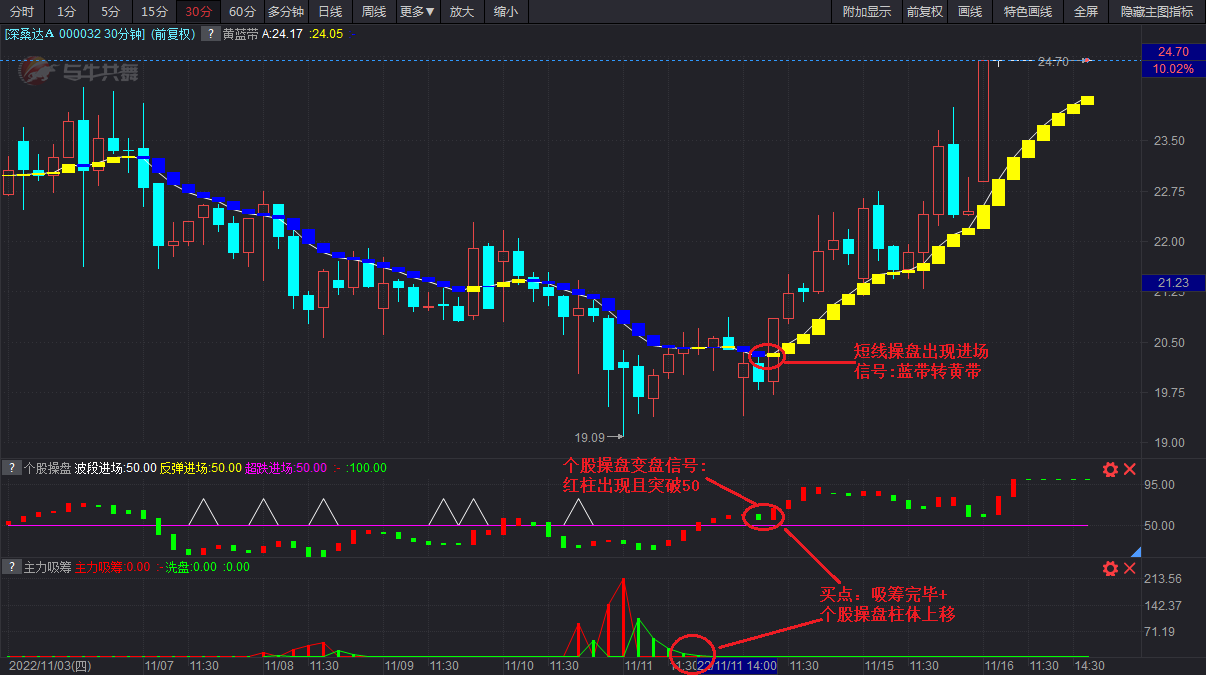Image resolution: width=1206 pixels, height=675 pixels.
Task: Open settings gear of the 个股操盘 pane
Action: pos(1110,469)
